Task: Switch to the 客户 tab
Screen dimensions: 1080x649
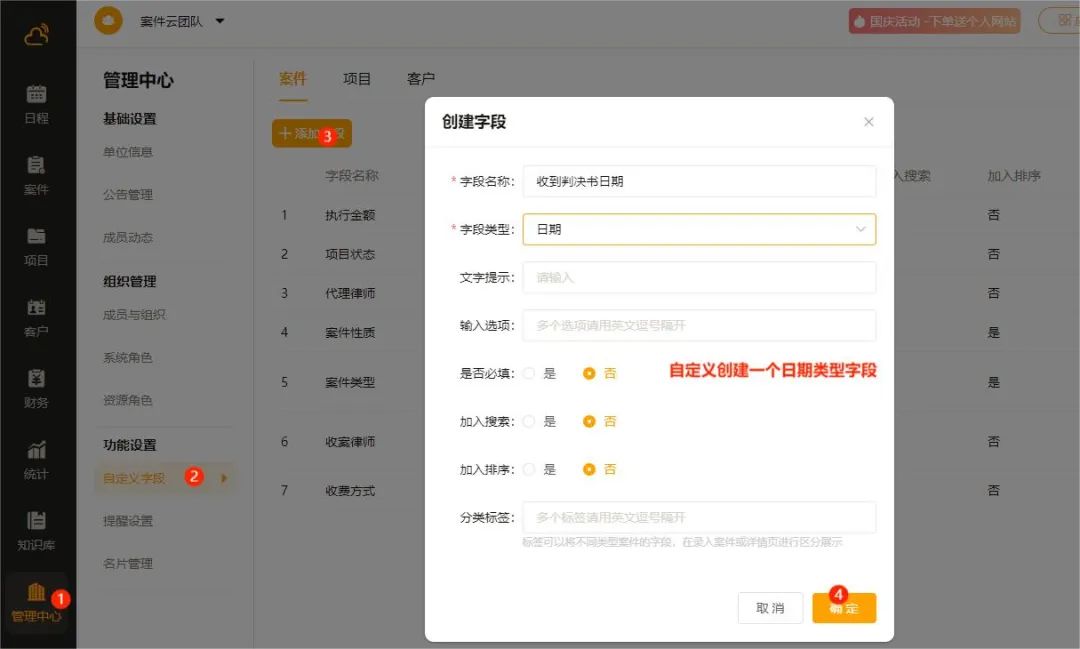Action: pos(421,79)
